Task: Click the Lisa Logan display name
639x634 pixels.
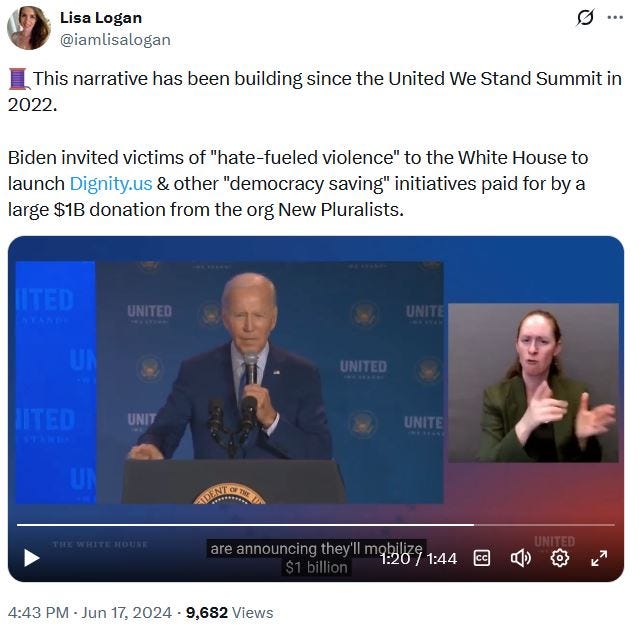Action: pyautogui.click(x=101, y=18)
